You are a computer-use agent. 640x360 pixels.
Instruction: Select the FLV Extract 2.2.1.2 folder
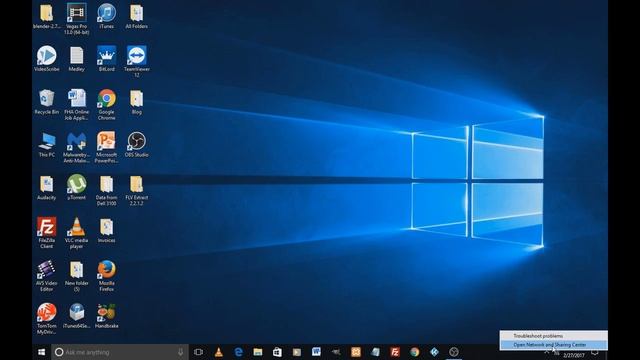coord(137,190)
